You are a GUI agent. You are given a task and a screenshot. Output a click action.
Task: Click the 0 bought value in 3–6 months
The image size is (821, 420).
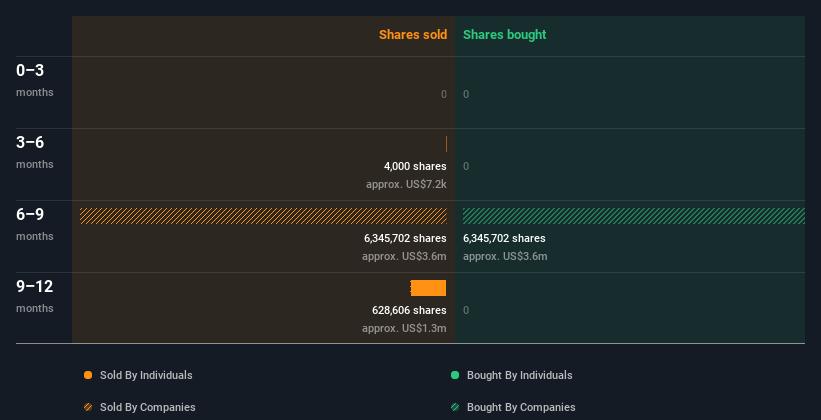[x=466, y=167]
